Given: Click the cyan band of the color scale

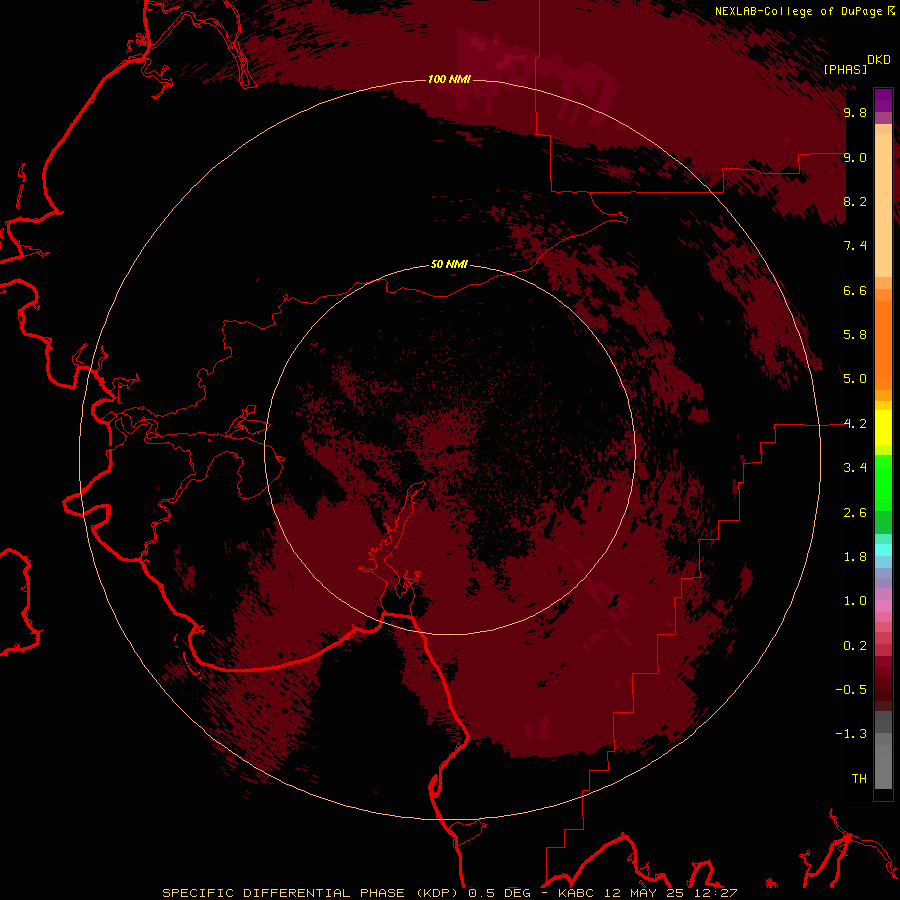Looking at the screenshot, I should (x=883, y=549).
